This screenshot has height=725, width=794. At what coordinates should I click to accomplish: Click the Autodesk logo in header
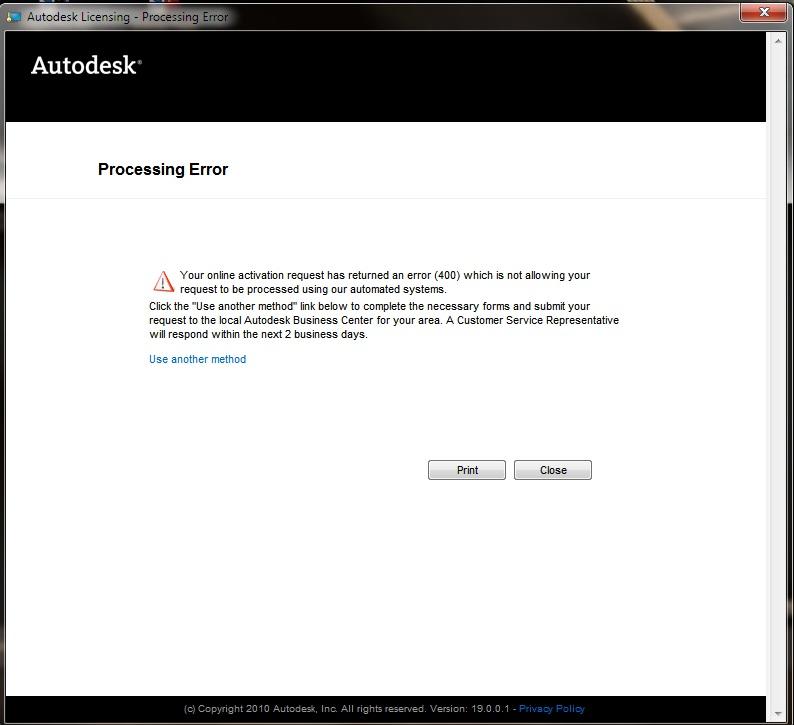pos(86,66)
